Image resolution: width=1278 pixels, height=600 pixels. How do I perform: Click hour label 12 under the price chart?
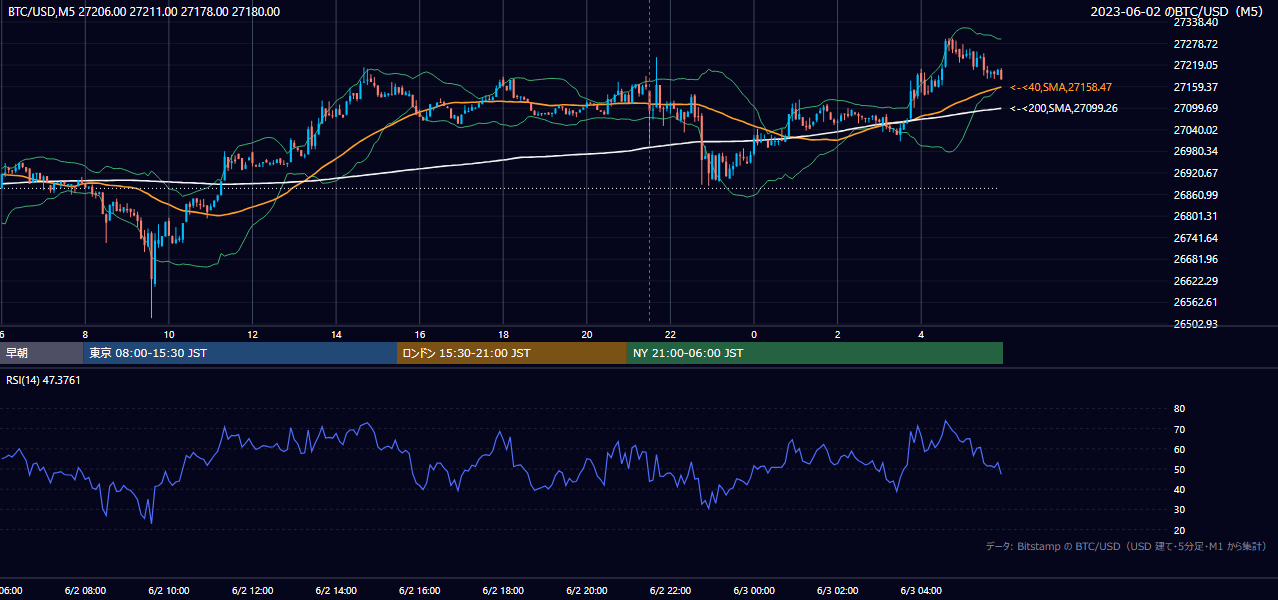(252, 334)
